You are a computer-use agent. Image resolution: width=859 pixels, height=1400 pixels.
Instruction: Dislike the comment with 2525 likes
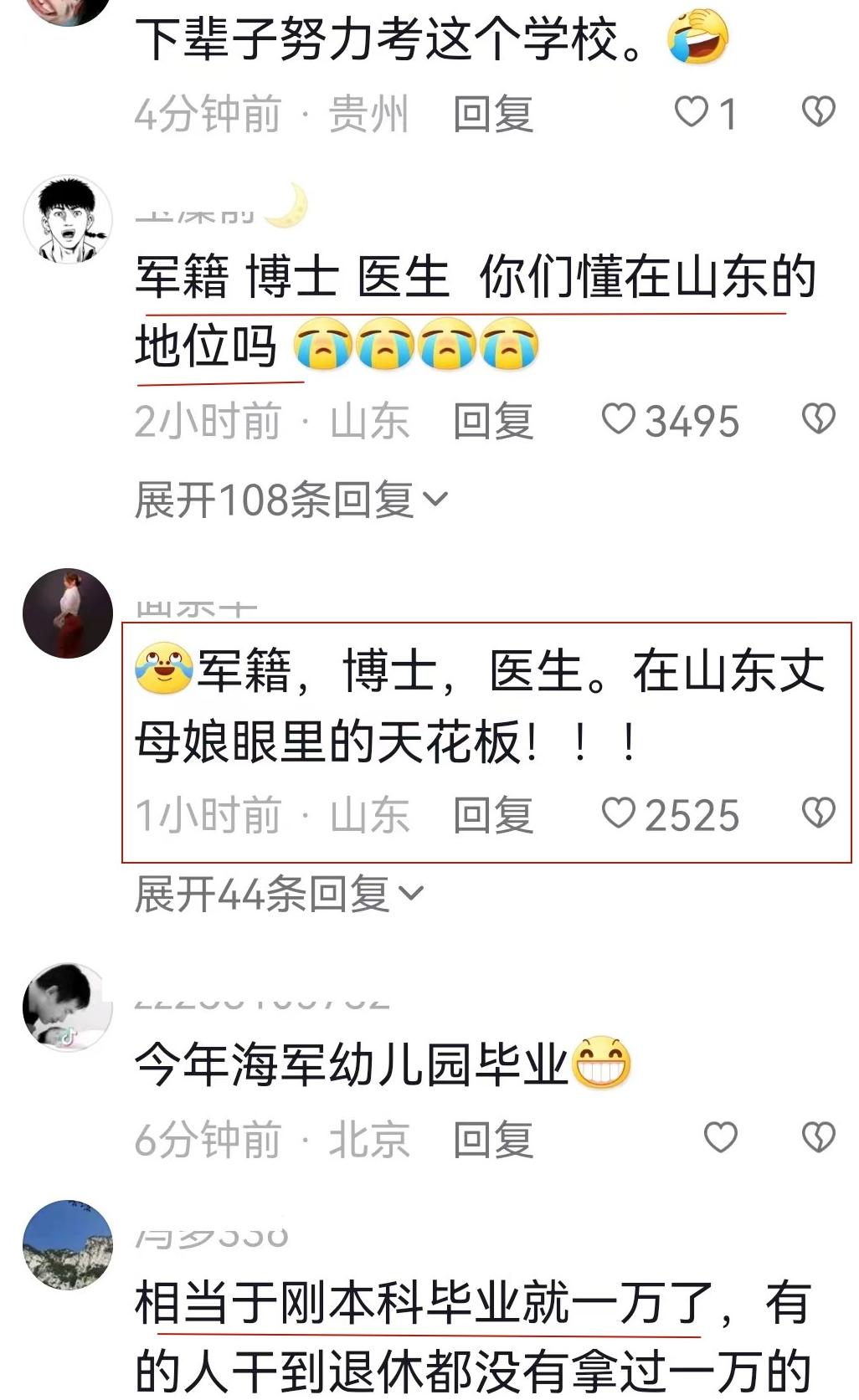818,813
